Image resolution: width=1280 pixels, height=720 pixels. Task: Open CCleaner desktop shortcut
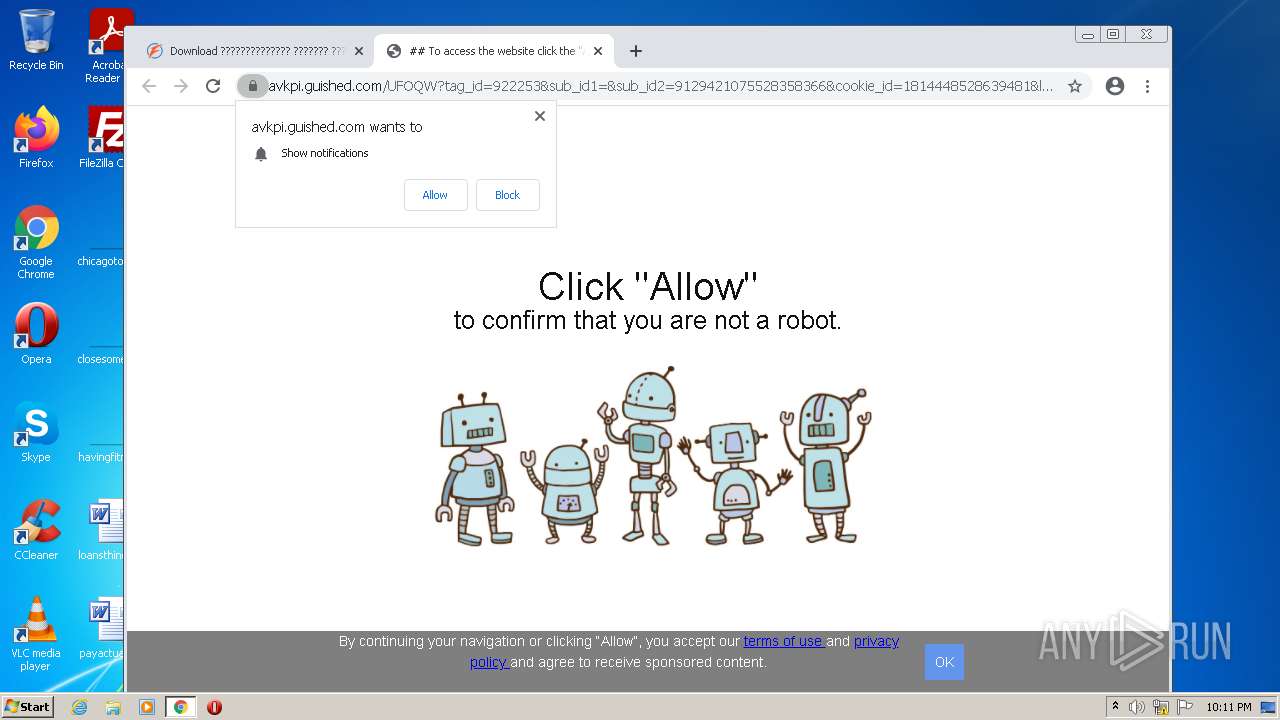pyautogui.click(x=36, y=530)
